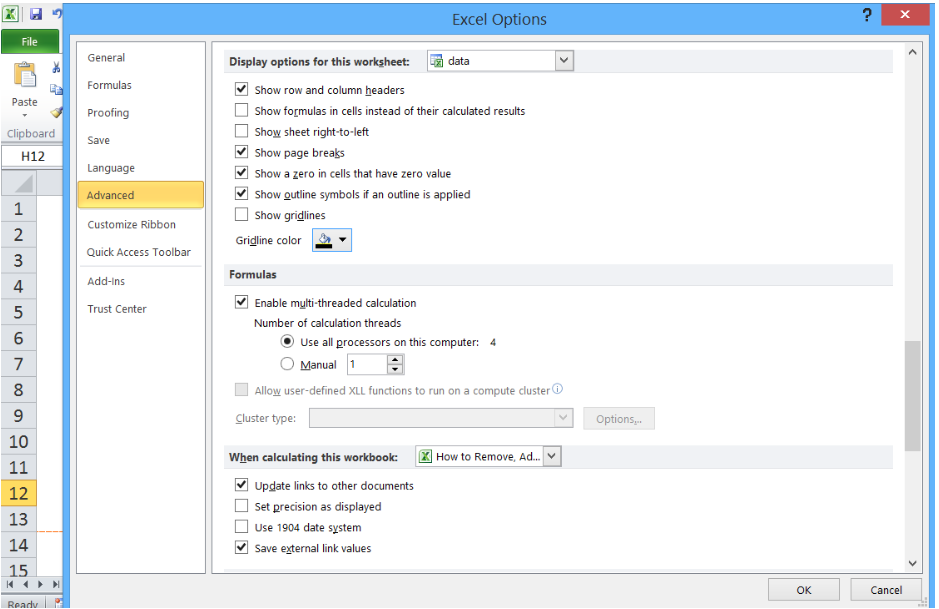Click the manual threads number field
The width and height of the screenshot is (939, 609).
(x=367, y=364)
